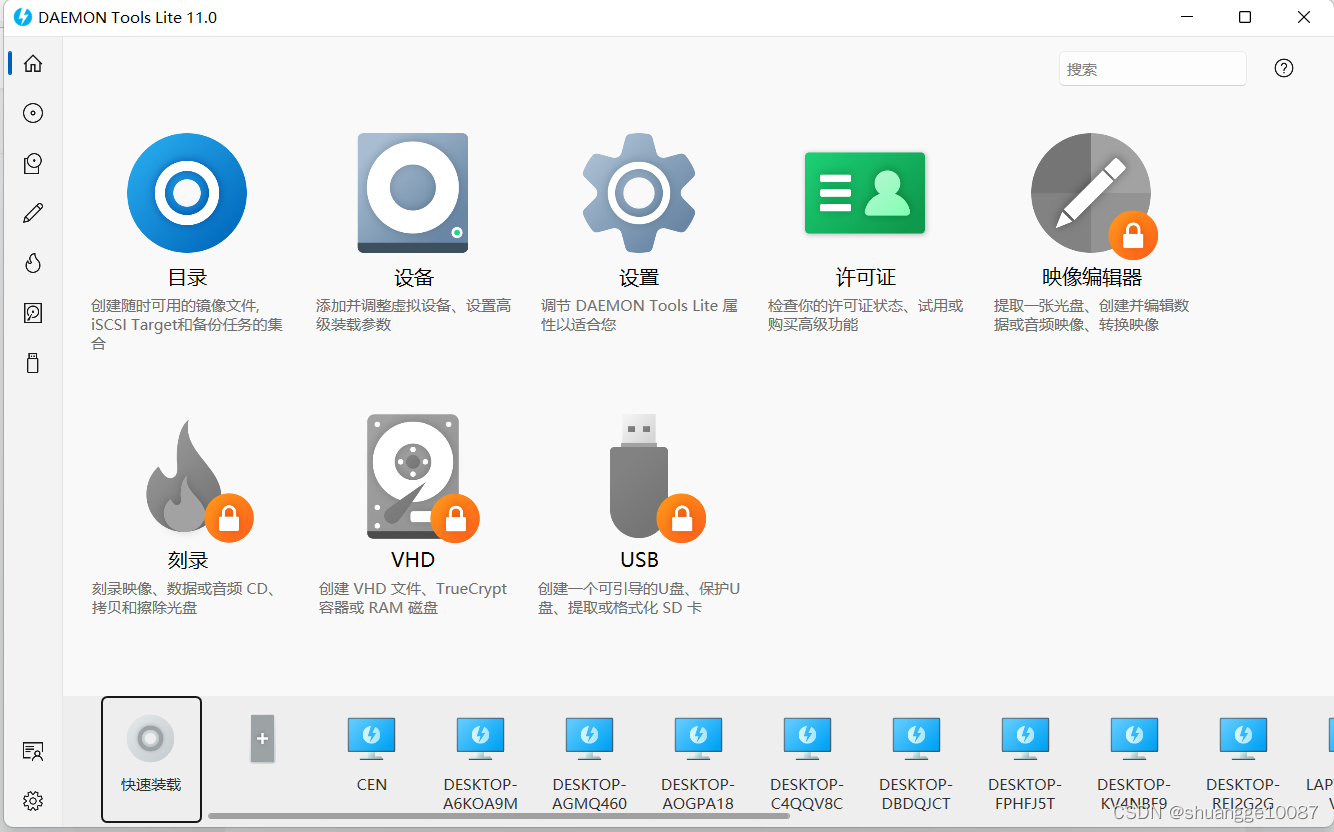
Task: Open the locked 刻录 burn tile
Action: [198, 480]
